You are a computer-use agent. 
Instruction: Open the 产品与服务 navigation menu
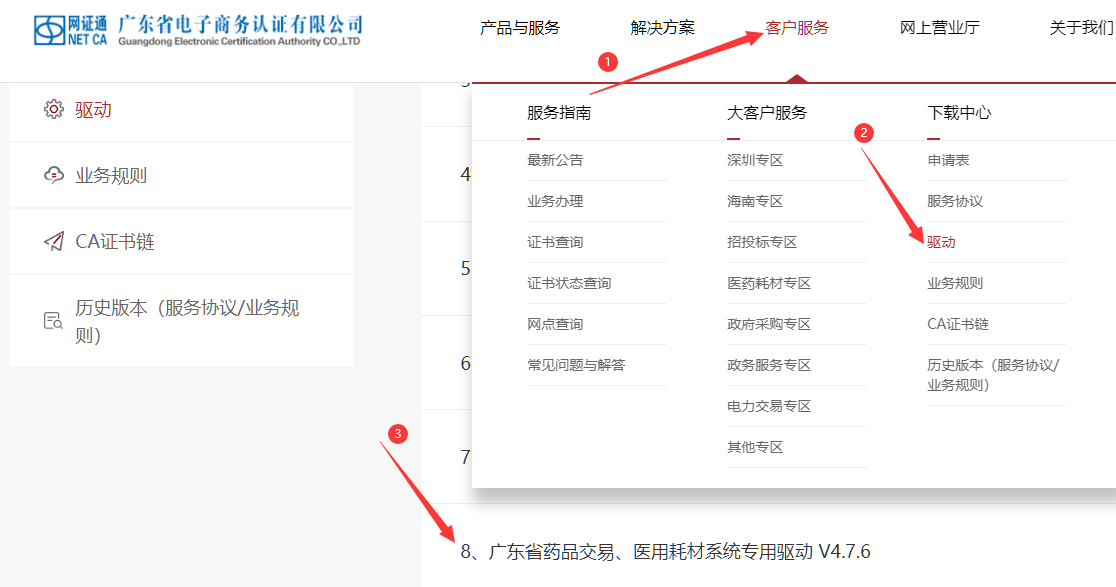pos(520,28)
